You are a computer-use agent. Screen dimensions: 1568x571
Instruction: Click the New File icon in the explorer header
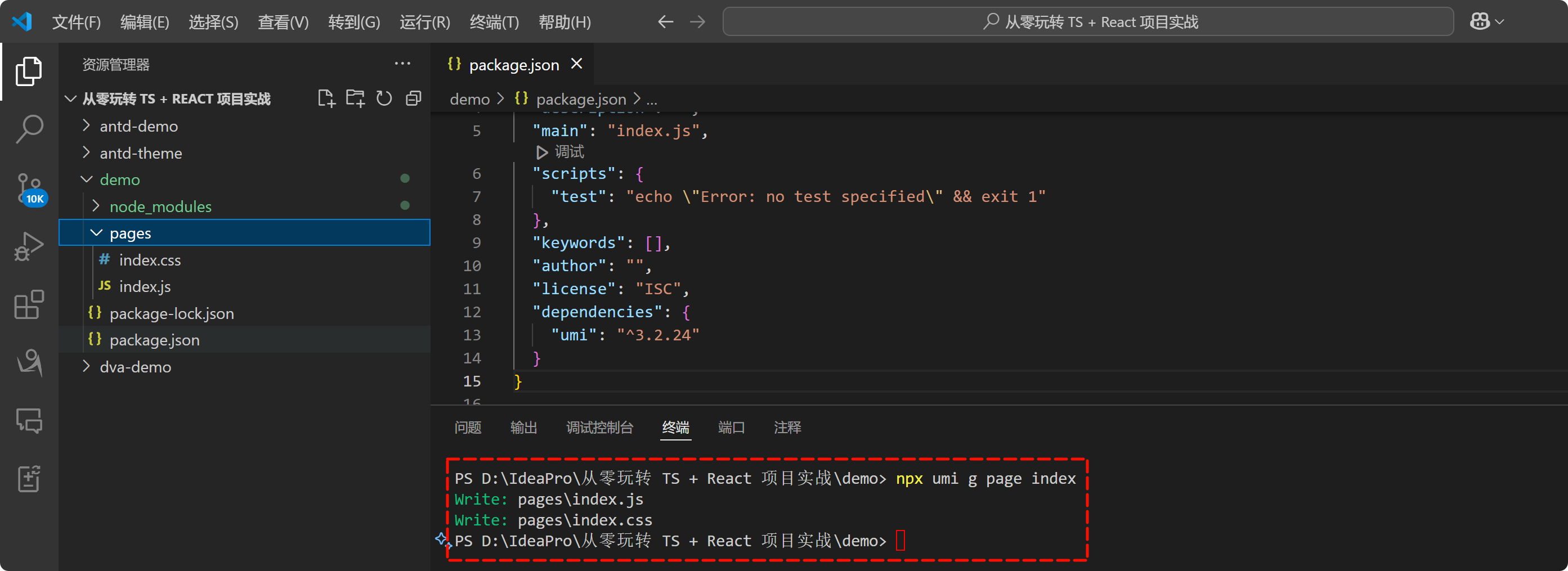tap(326, 98)
